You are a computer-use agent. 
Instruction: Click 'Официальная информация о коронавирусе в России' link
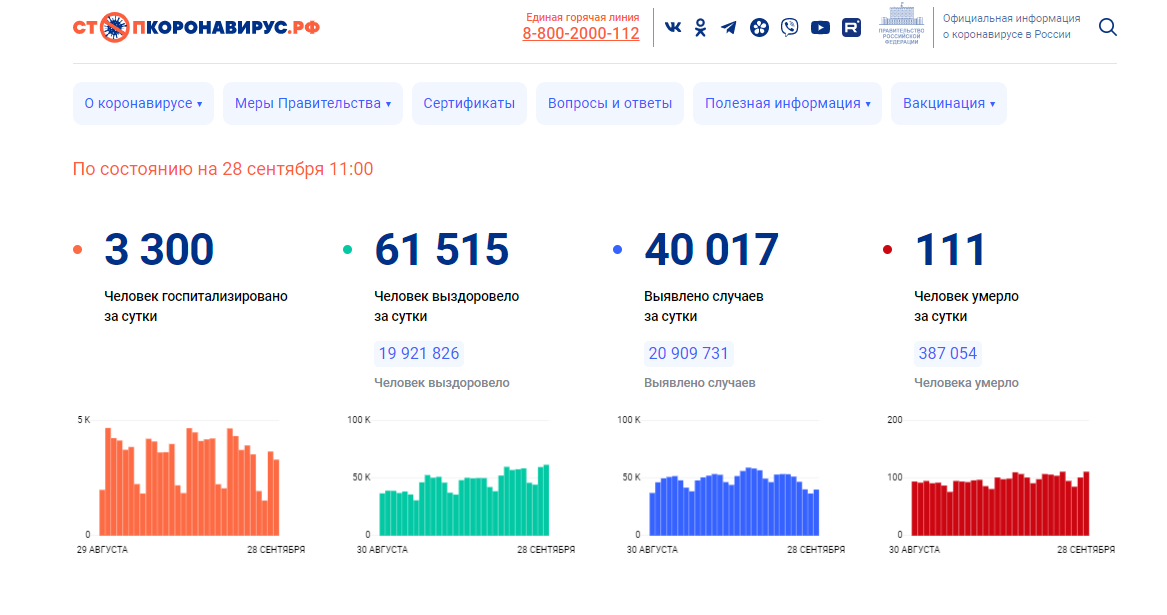1011,27
